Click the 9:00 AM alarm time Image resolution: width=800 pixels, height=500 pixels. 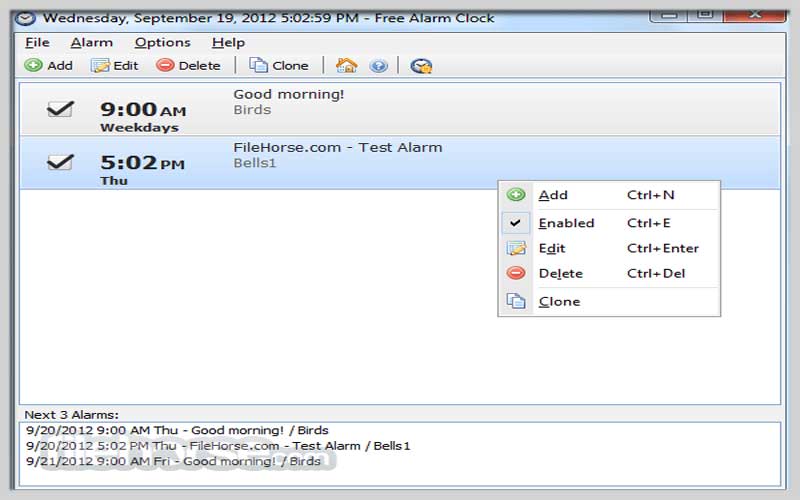(143, 109)
